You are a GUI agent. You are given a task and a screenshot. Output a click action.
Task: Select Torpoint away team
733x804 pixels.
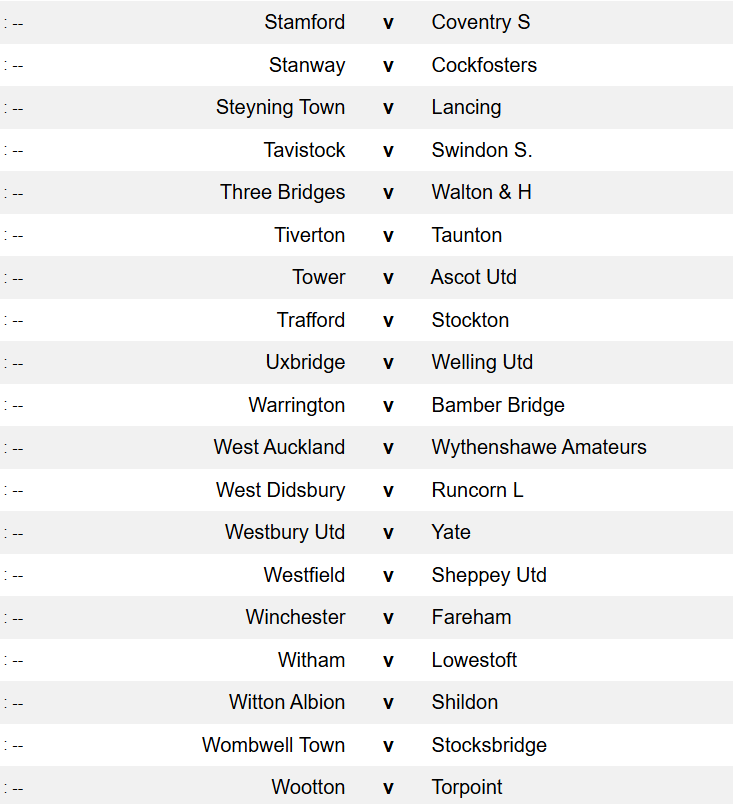click(467, 788)
